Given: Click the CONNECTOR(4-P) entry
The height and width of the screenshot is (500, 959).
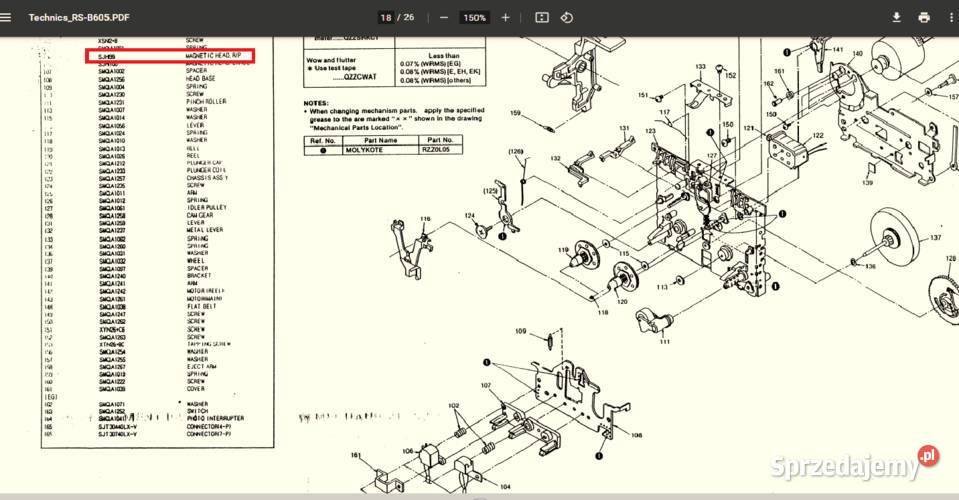Looking at the screenshot, I should coord(209,427).
